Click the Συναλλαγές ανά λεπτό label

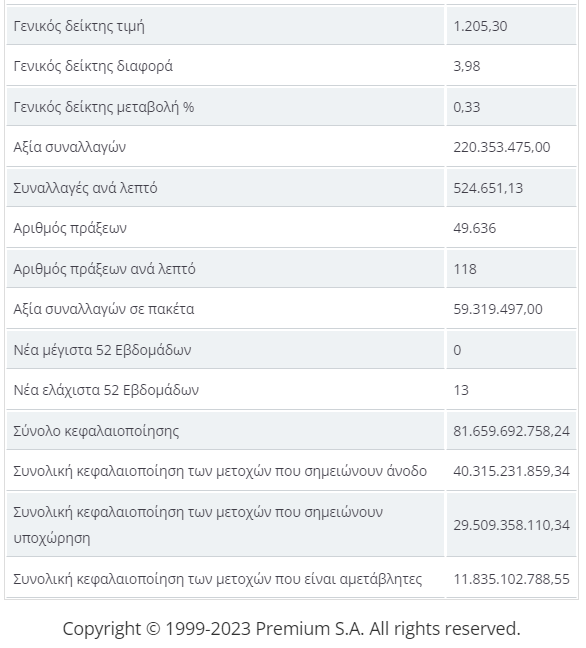tap(85, 188)
